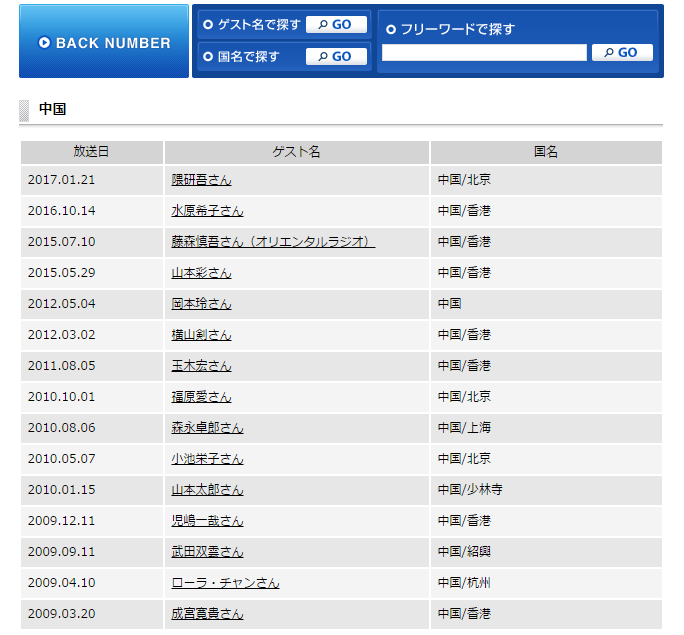This screenshot has height=635, width=684.
Task: Open guest link ローラ・チャンさん
Action: (225, 582)
